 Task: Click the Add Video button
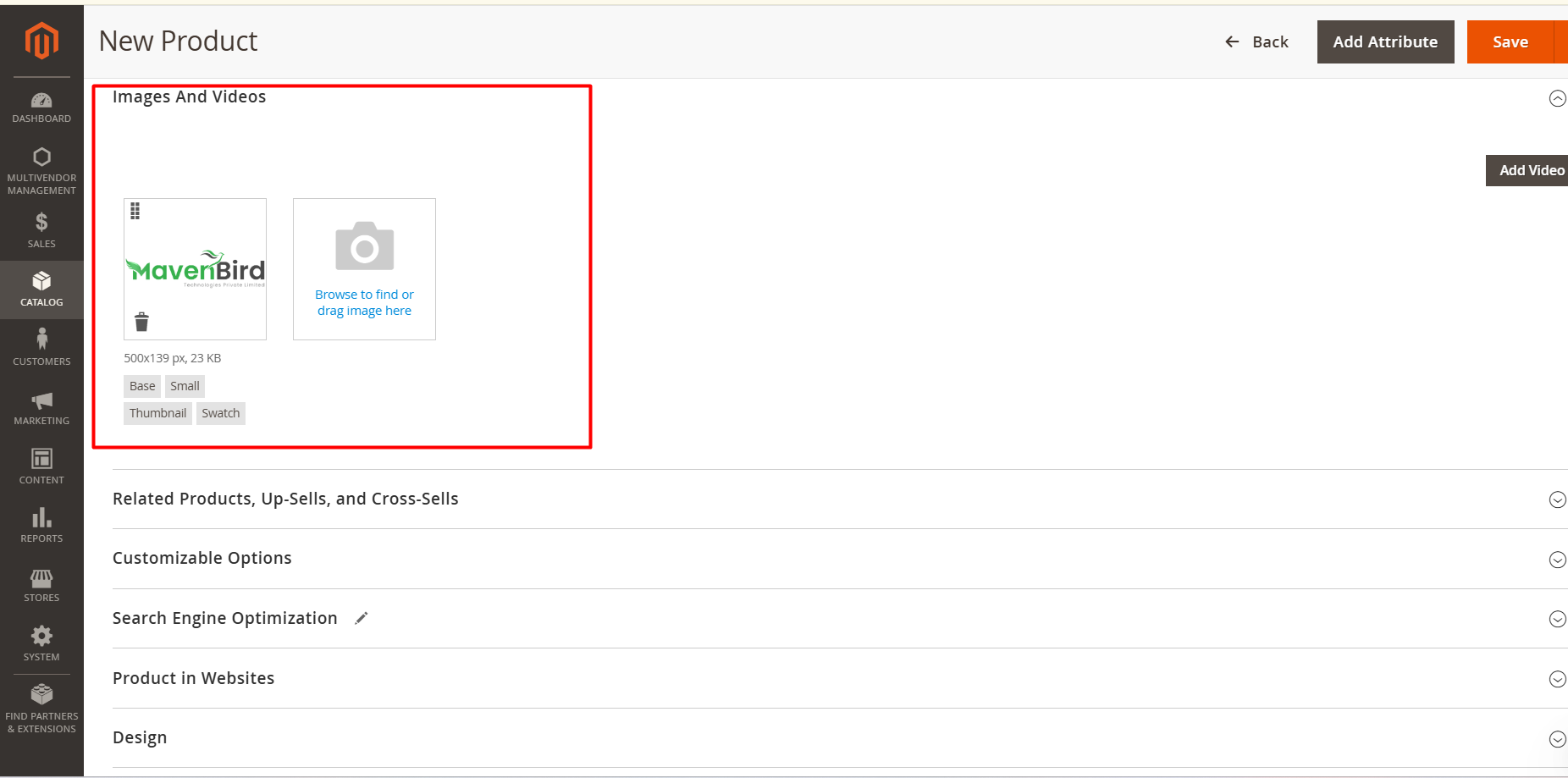point(1527,170)
